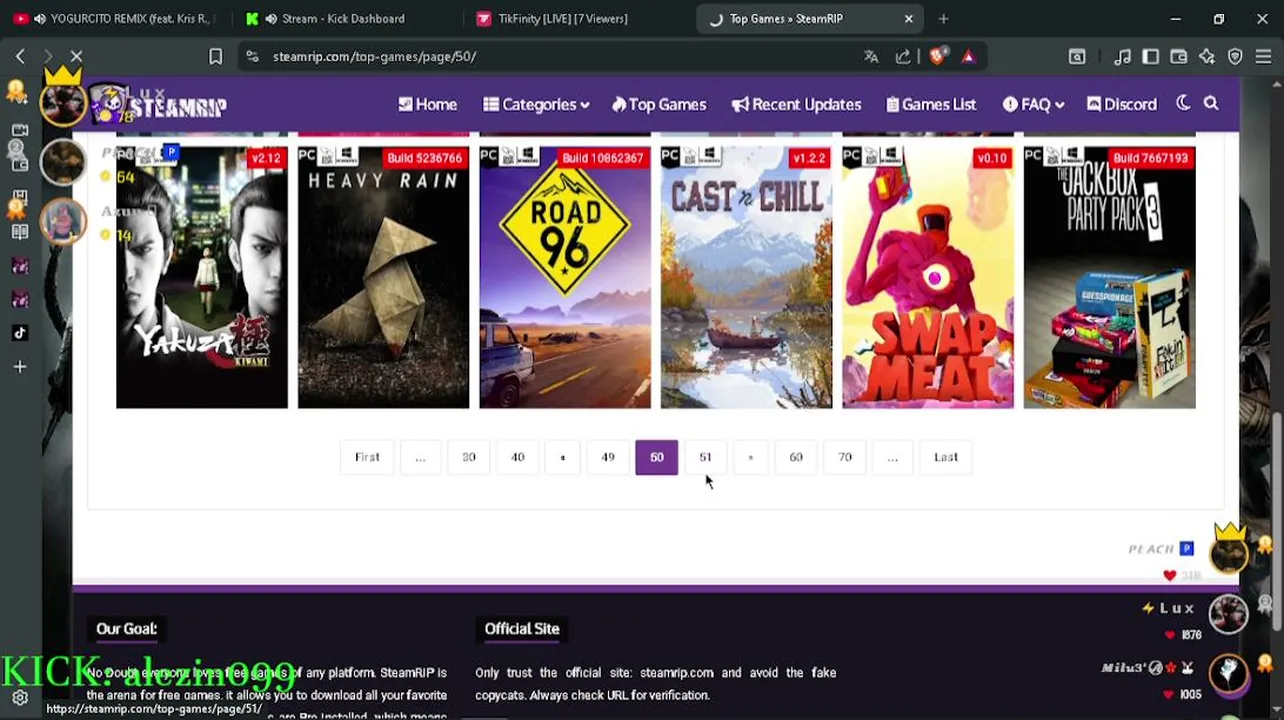Click the 'Official Site' footer heading

(x=522, y=628)
